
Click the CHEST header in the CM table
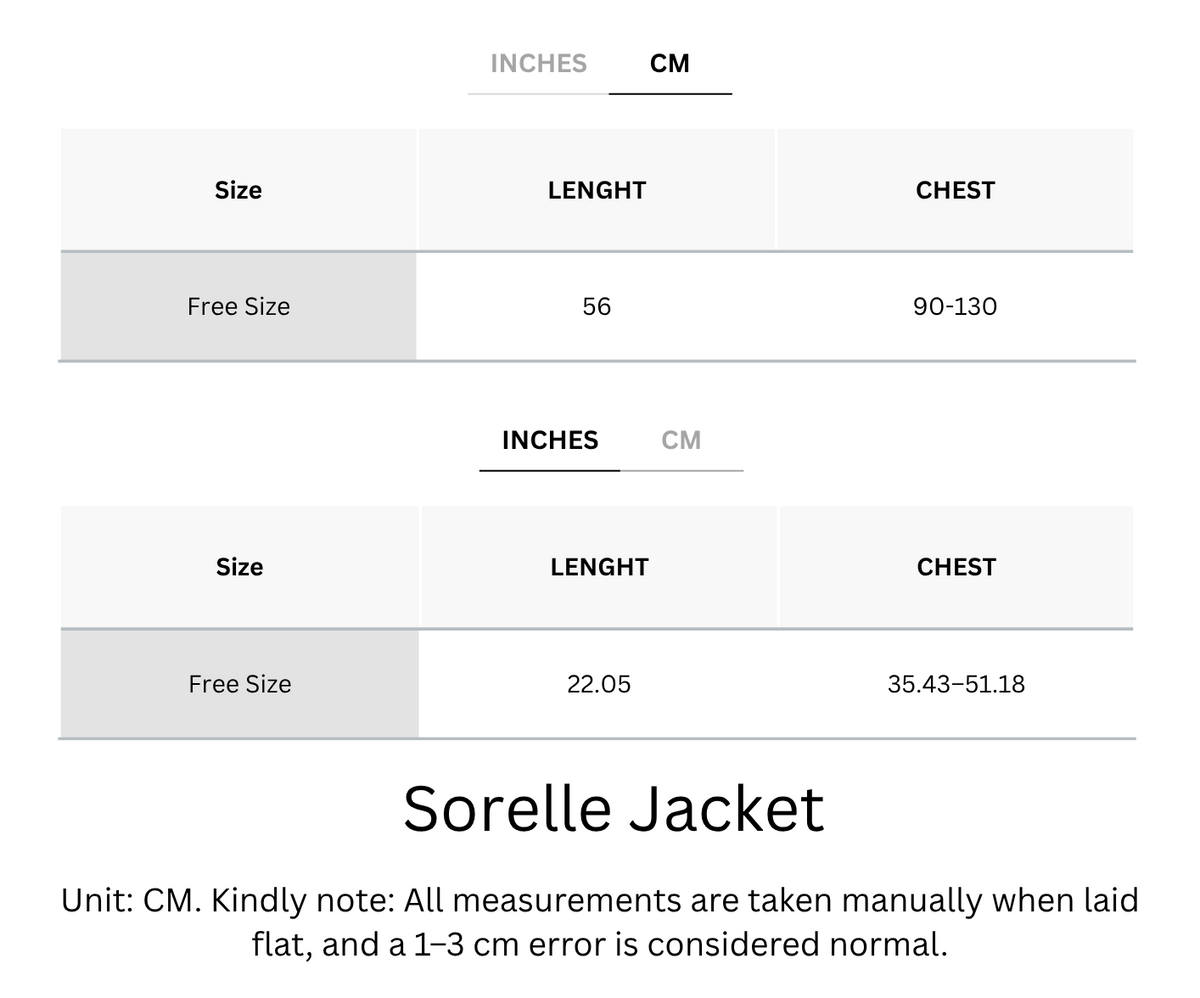[955, 190]
